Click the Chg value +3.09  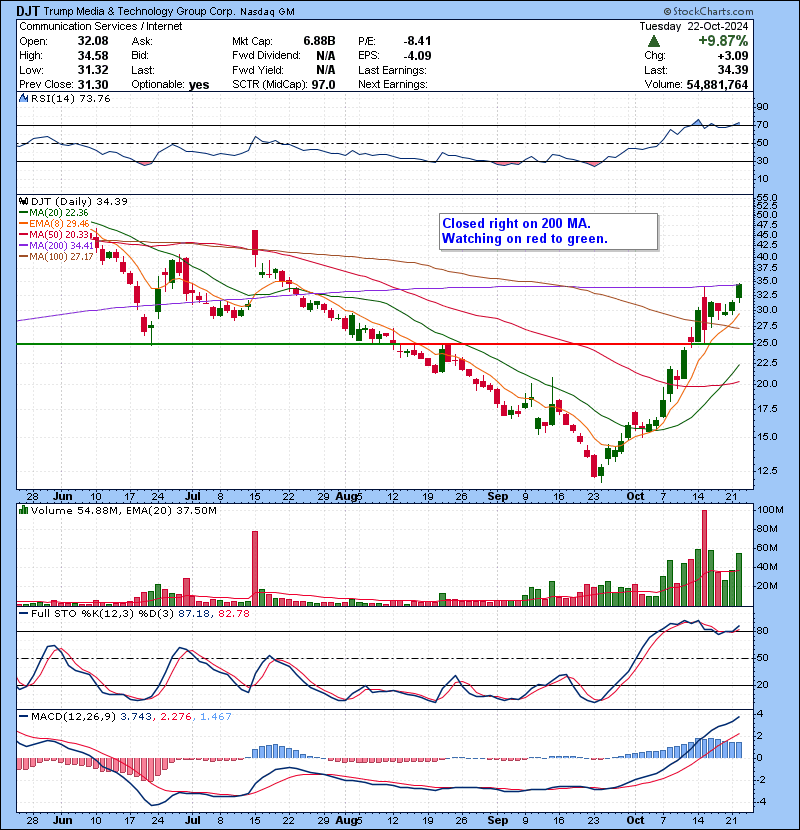click(733, 56)
